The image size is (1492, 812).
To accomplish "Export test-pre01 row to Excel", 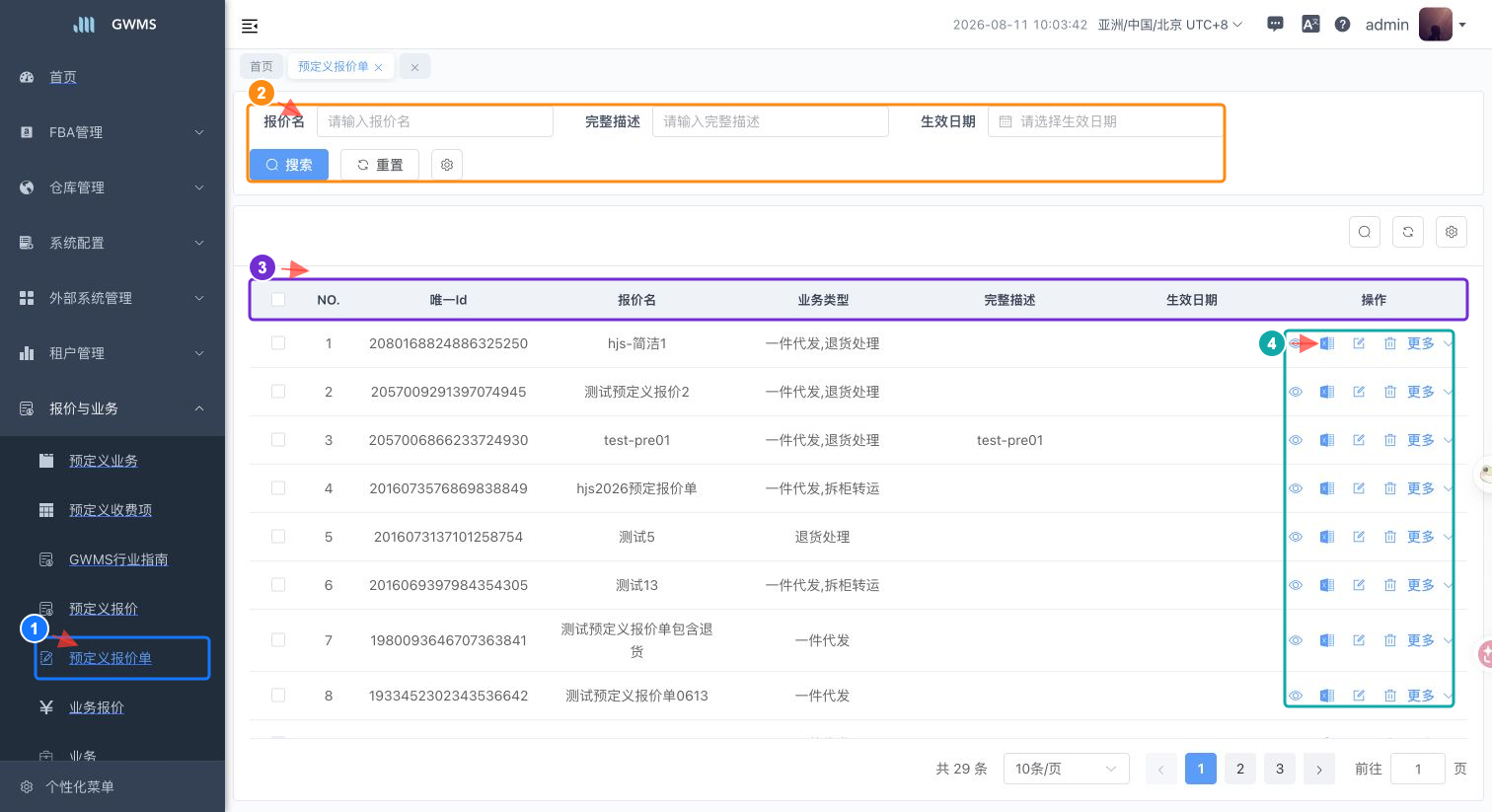I will coord(1327,440).
